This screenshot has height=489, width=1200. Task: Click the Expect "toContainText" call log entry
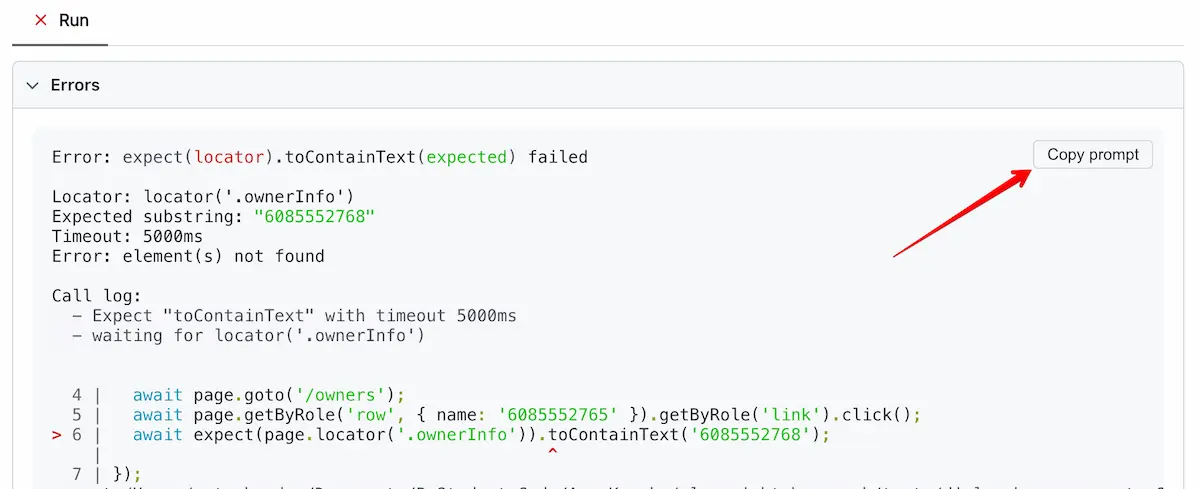304,316
